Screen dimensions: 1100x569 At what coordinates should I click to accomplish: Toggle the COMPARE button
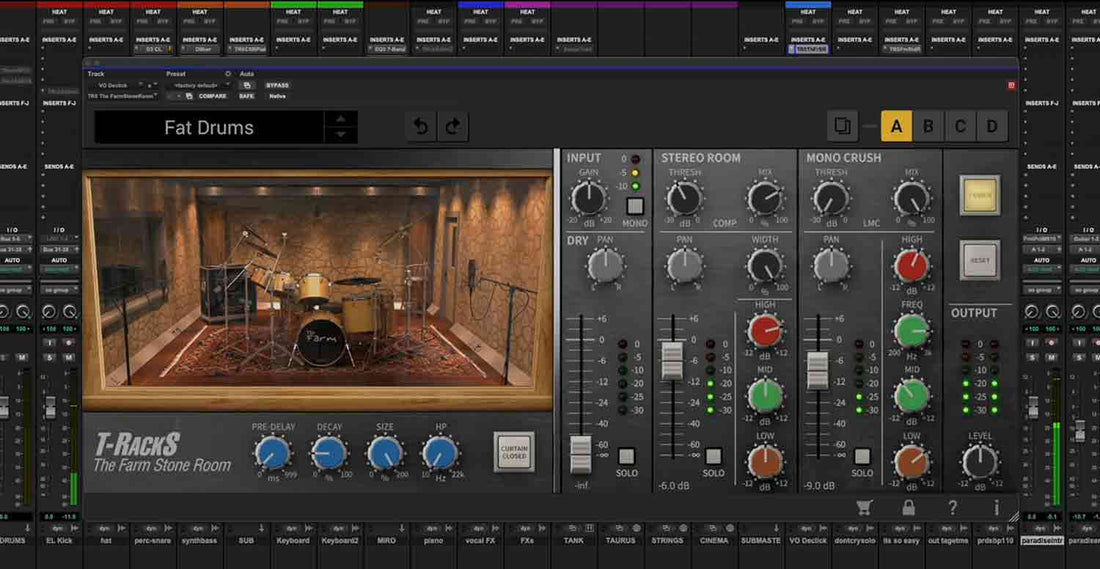(x=213, y=96)
